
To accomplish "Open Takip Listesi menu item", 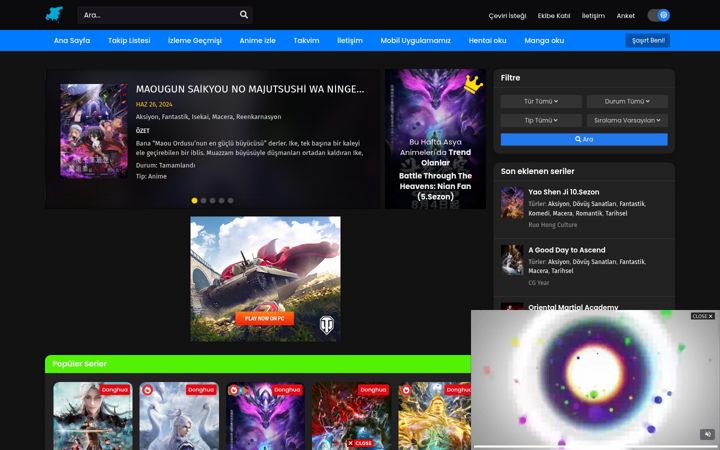I will (129, 40).
